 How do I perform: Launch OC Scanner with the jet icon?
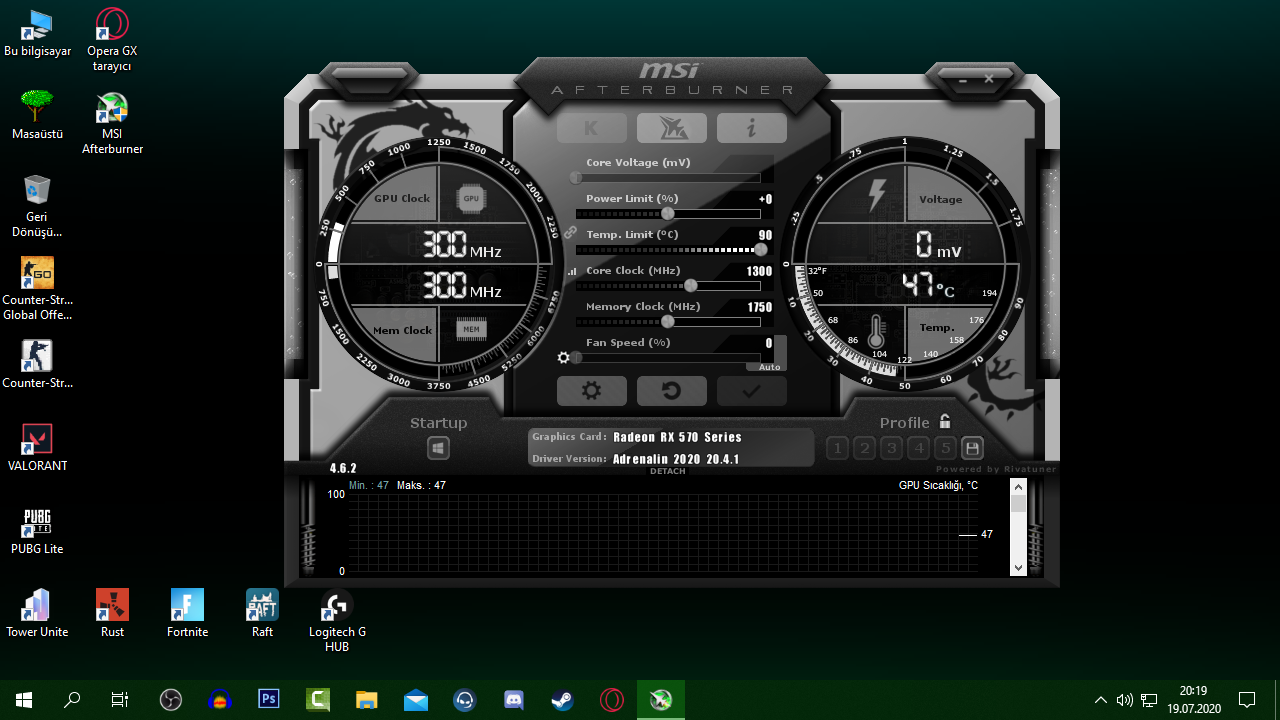(x=671, y=128)
